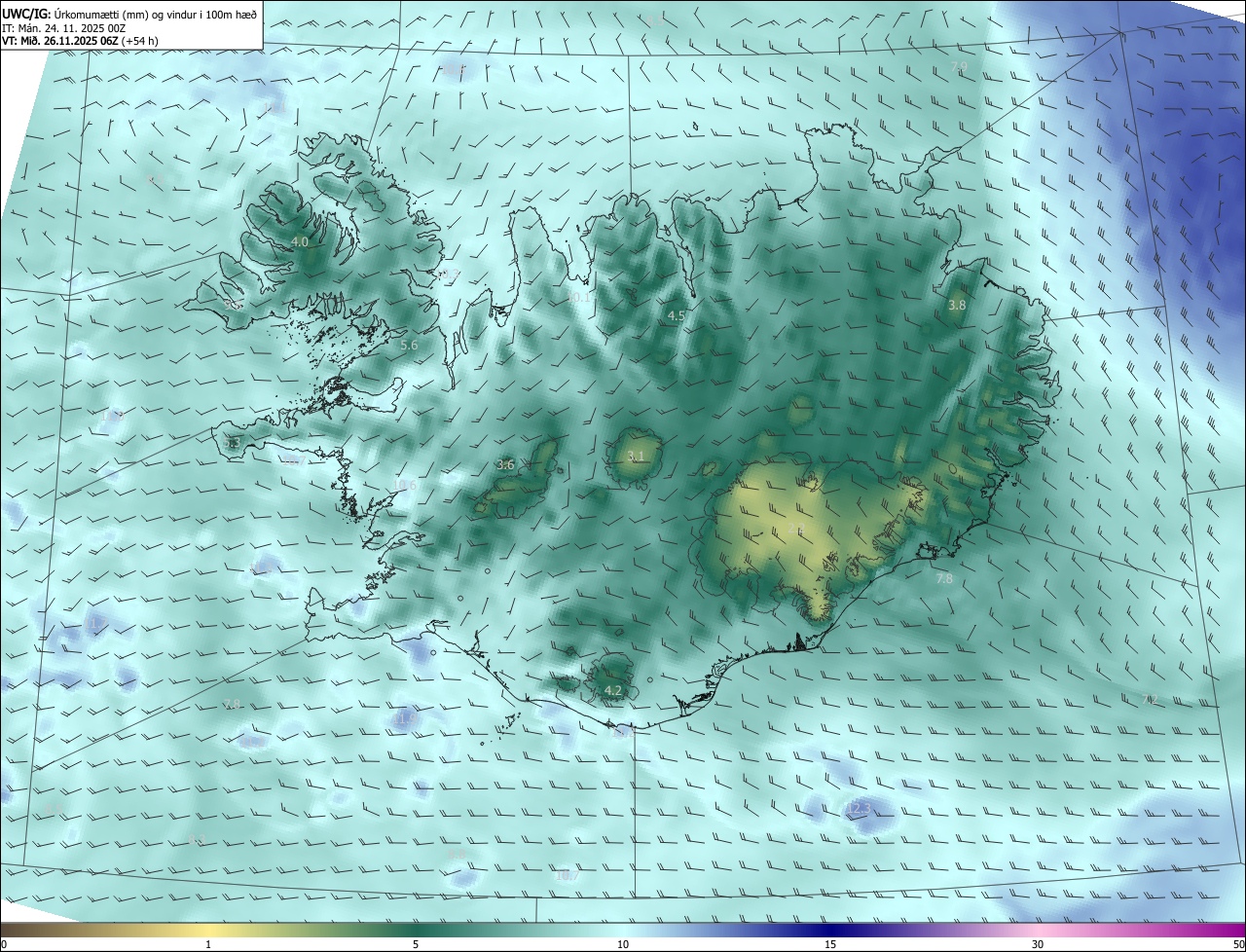Viewport: 1246px width, 952px height.
Task: Click the dark navy color at scale value 15
Action: 830,930
